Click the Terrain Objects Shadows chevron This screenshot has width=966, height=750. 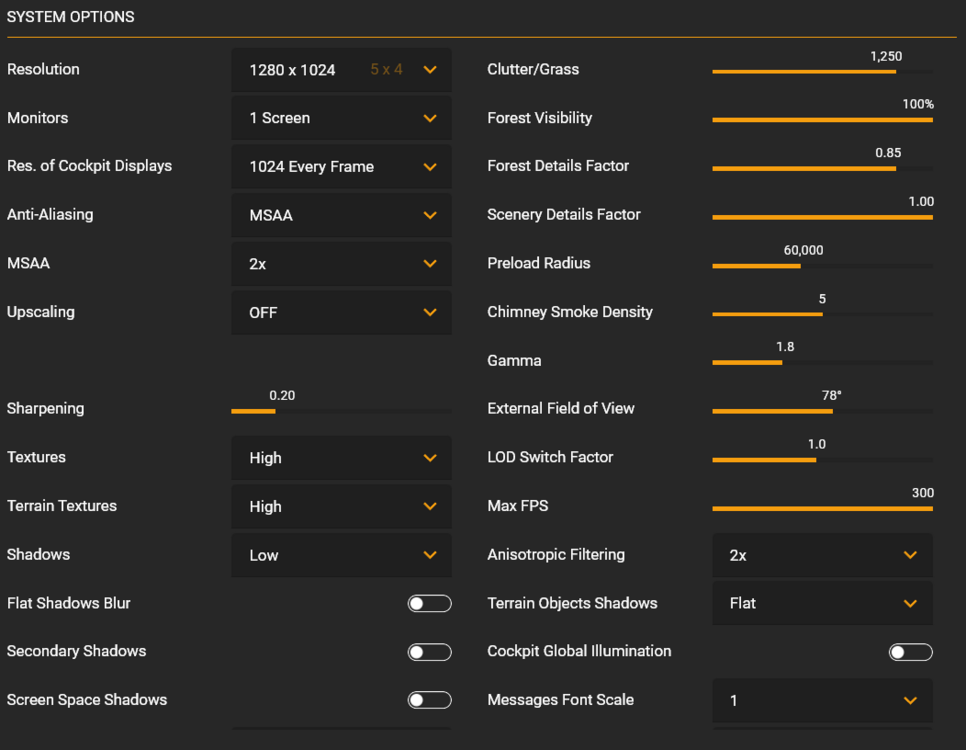(x=910, y=603)
